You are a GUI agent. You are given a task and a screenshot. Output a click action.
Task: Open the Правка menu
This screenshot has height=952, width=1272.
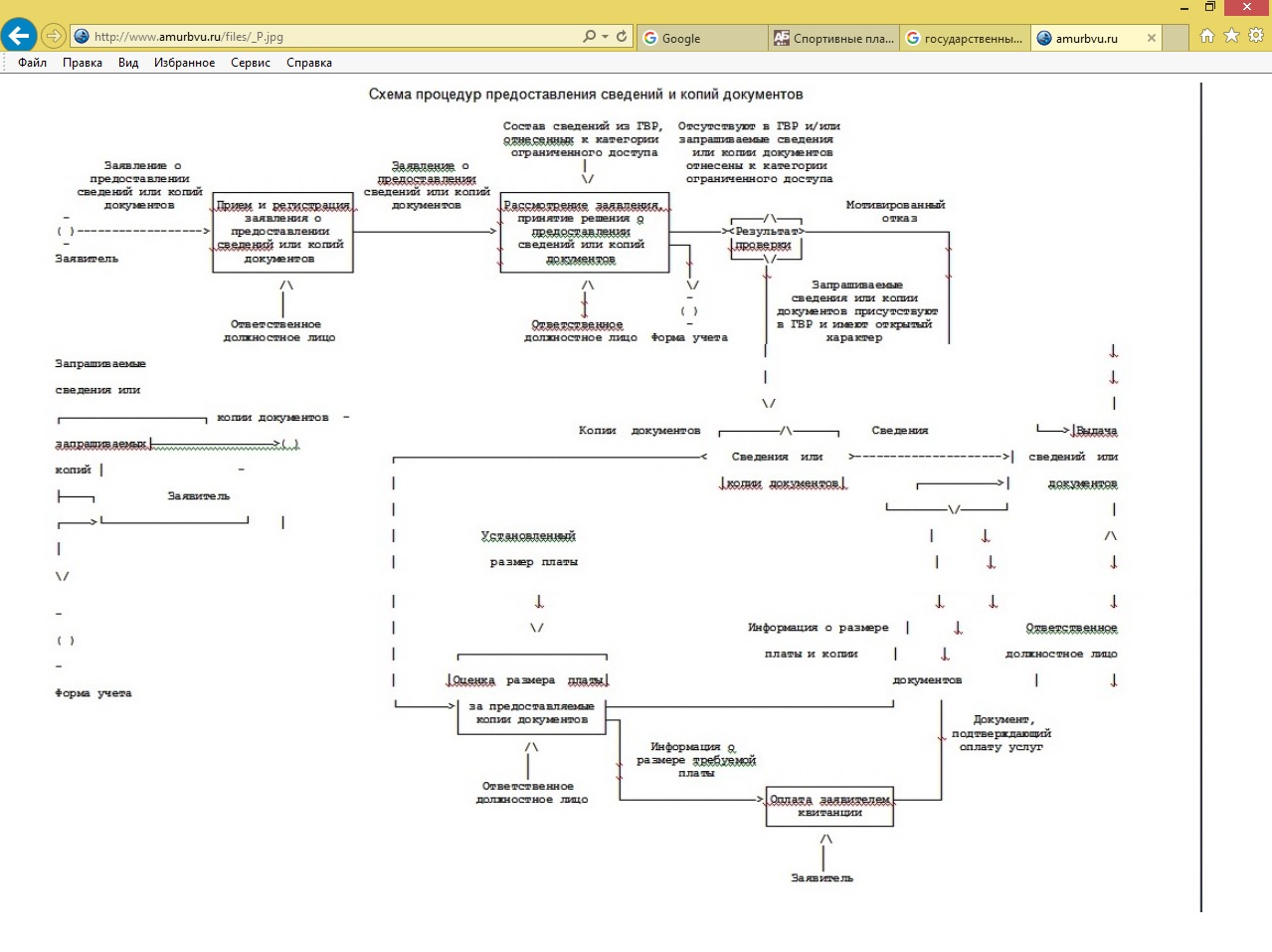(x=83, y=63)
